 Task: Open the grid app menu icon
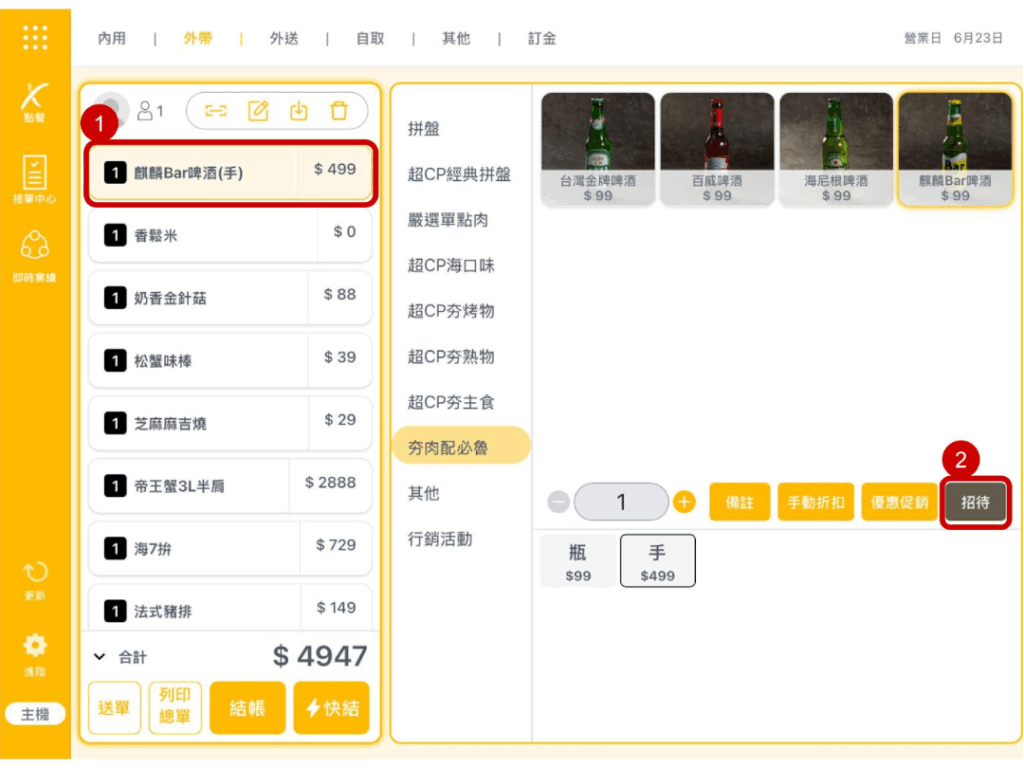coord(35,37)
